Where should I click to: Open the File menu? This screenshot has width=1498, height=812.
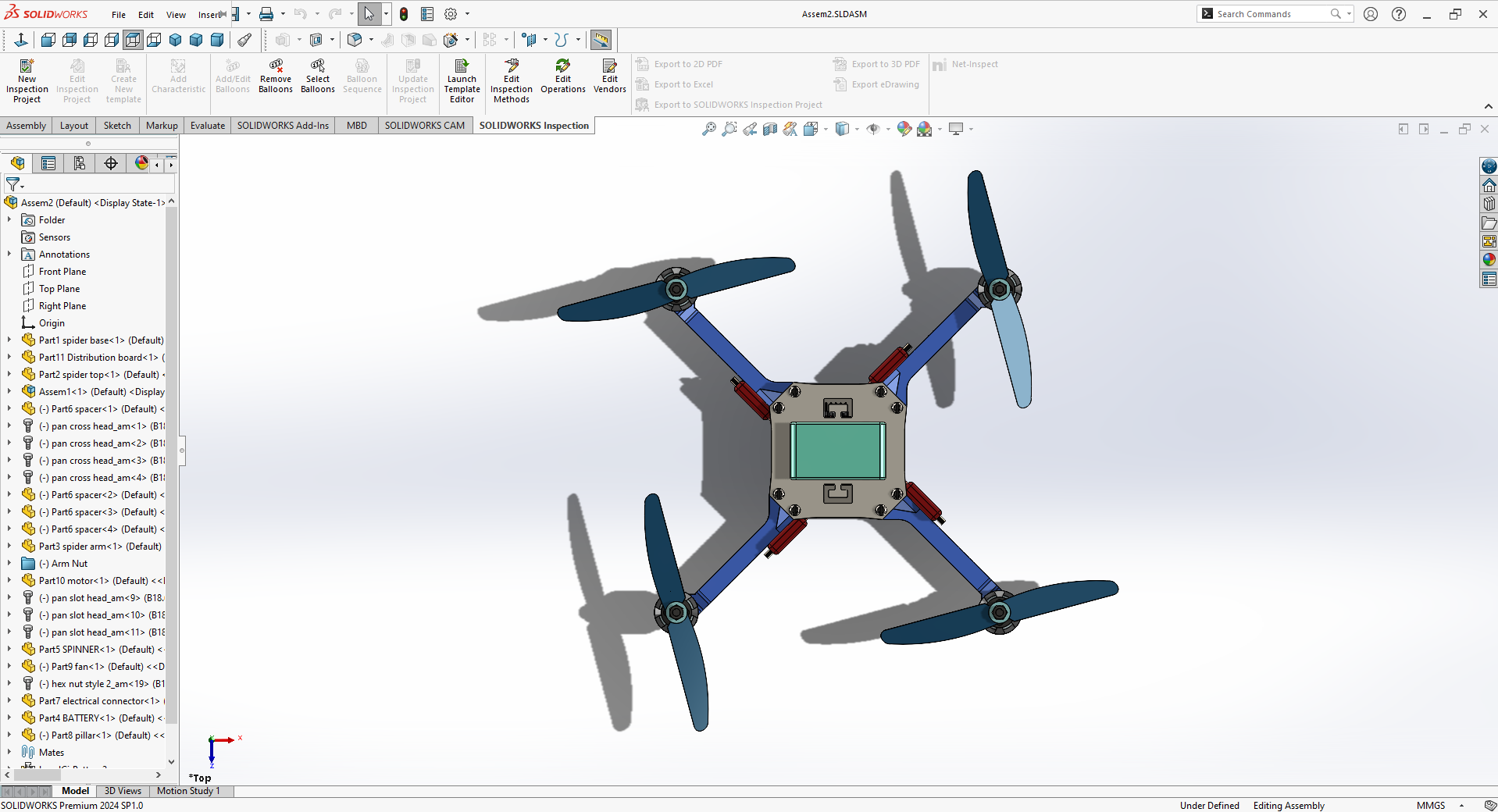[x=119, y=15]
